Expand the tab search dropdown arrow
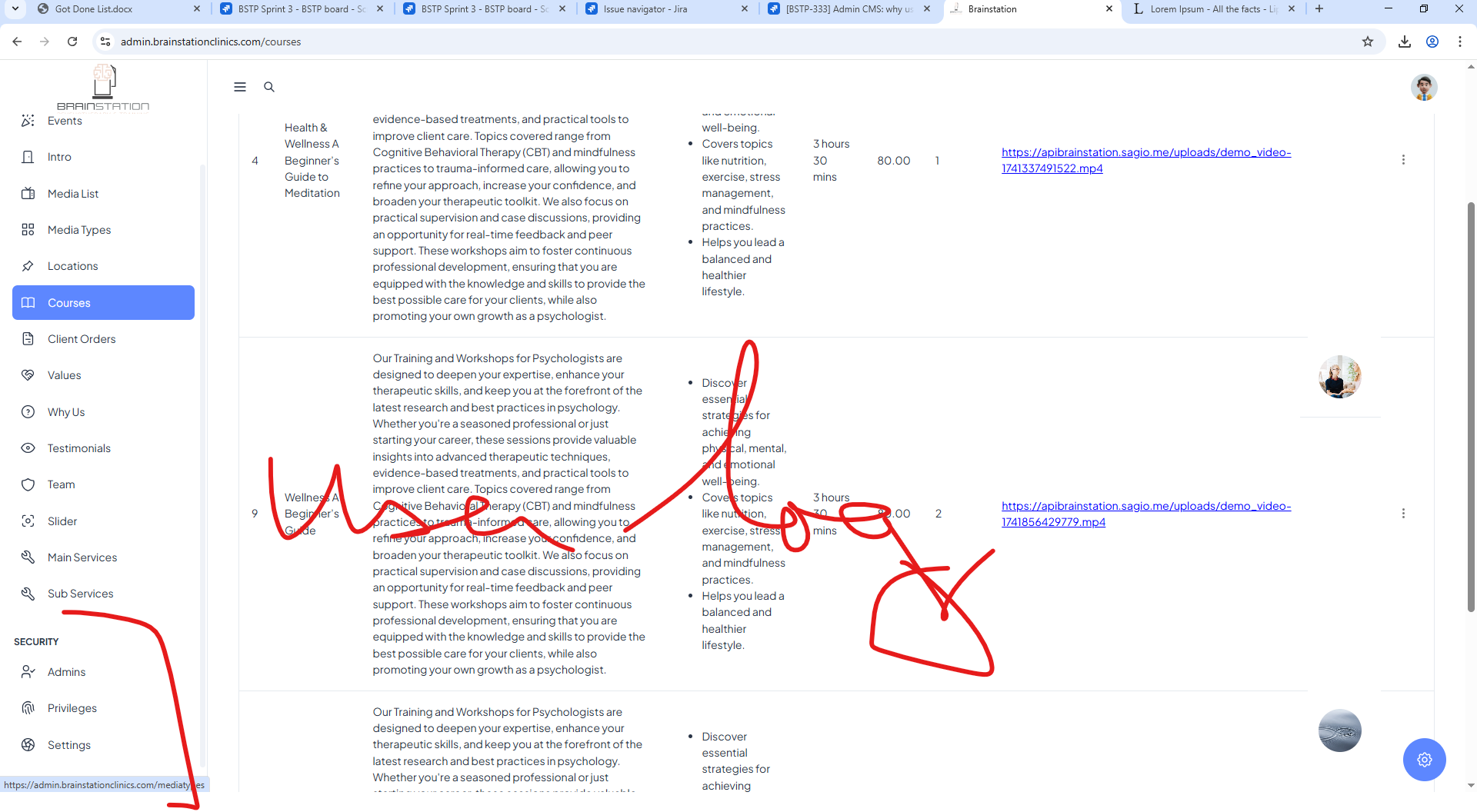 pos(15,9)
